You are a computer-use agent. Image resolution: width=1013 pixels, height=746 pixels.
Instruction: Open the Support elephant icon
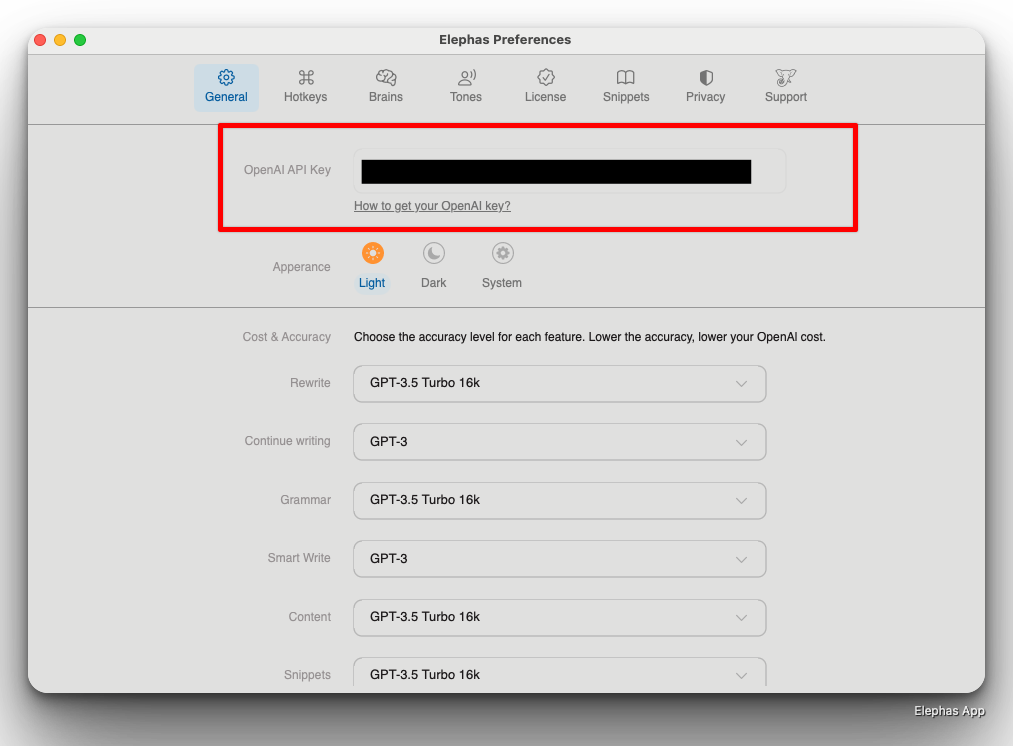(x=786, y=78)
